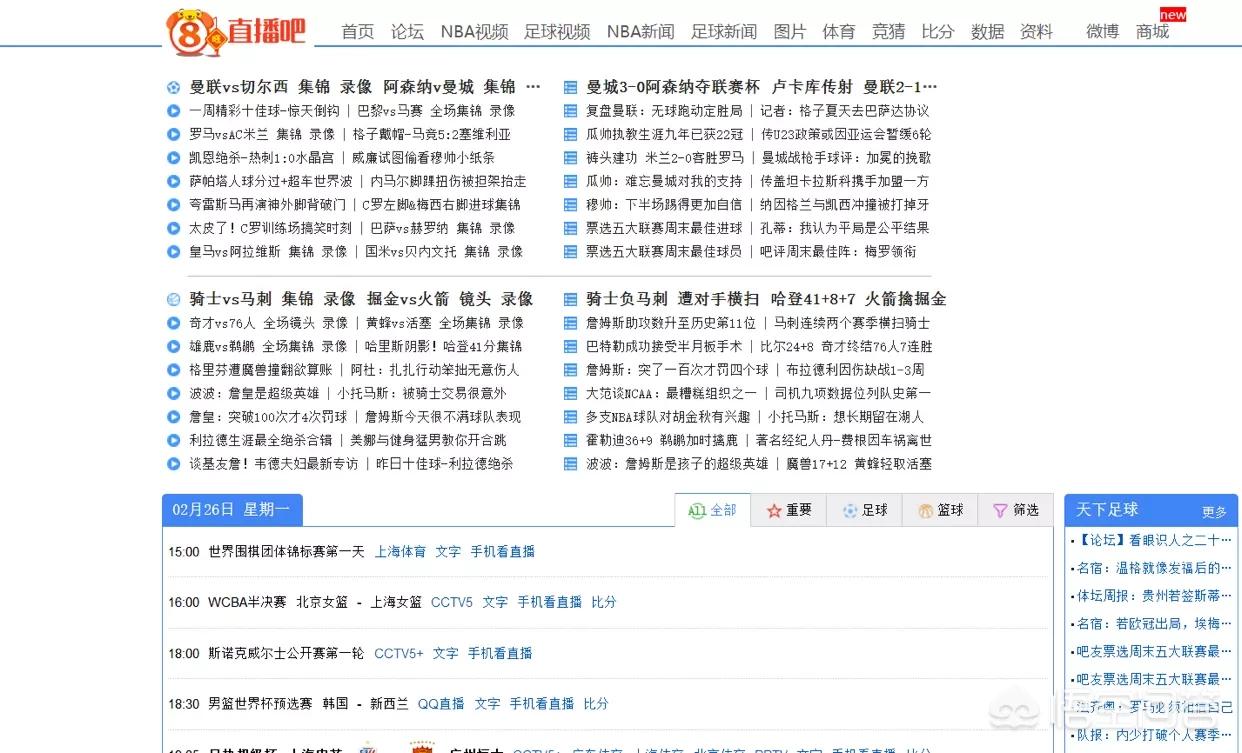Click news icon beside 瓜帅执教生涯九年
This screenshot has width=1242, height=753.
pos(571,134)
